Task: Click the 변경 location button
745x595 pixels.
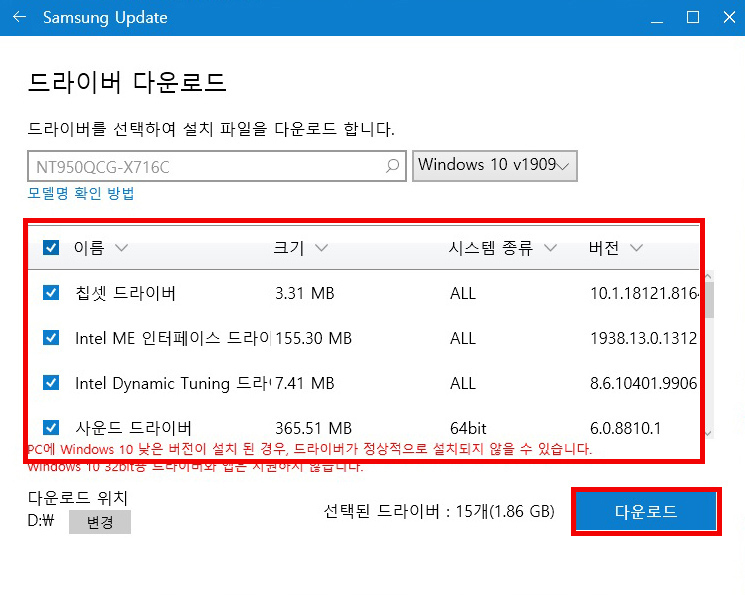Action: pyautogui.click(x=100, y=522)
